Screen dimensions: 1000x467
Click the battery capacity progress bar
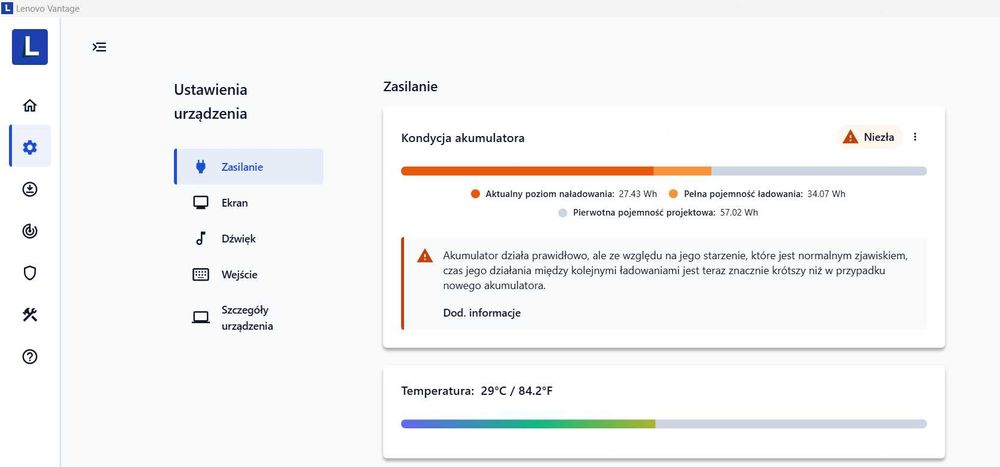tap(663, 171)
